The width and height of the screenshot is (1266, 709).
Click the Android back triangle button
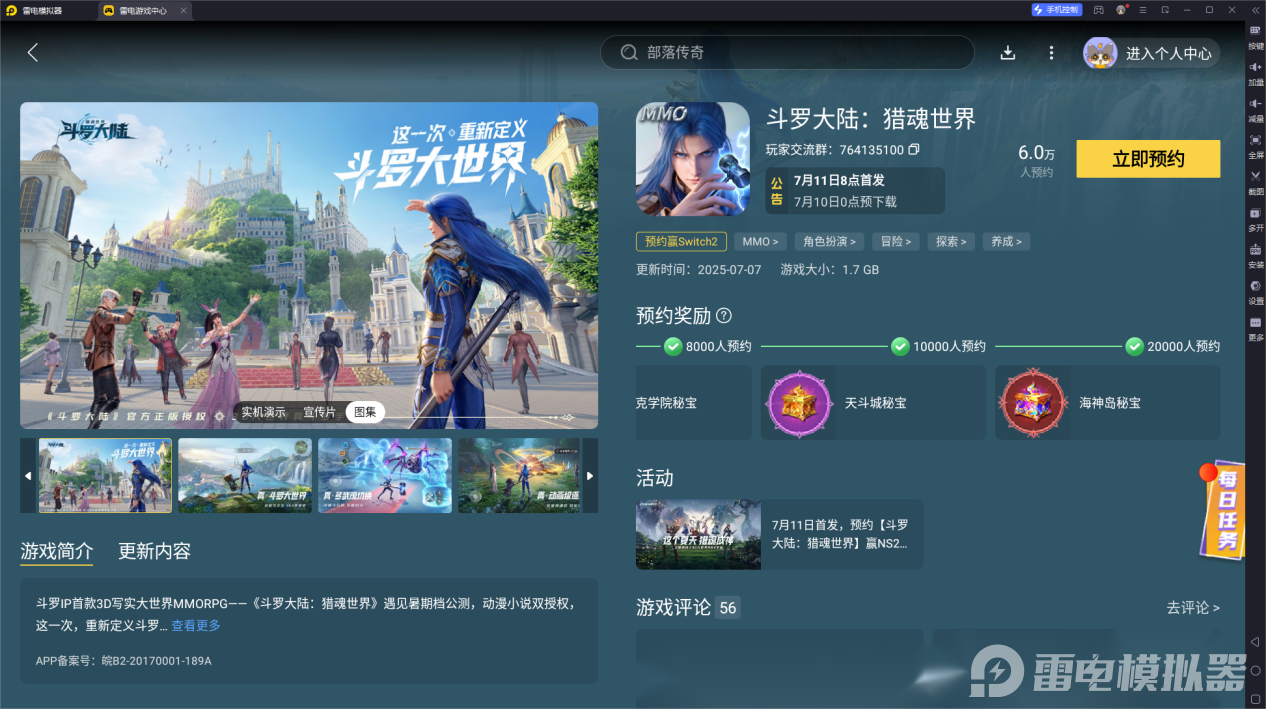click(x=1255, y=641)
